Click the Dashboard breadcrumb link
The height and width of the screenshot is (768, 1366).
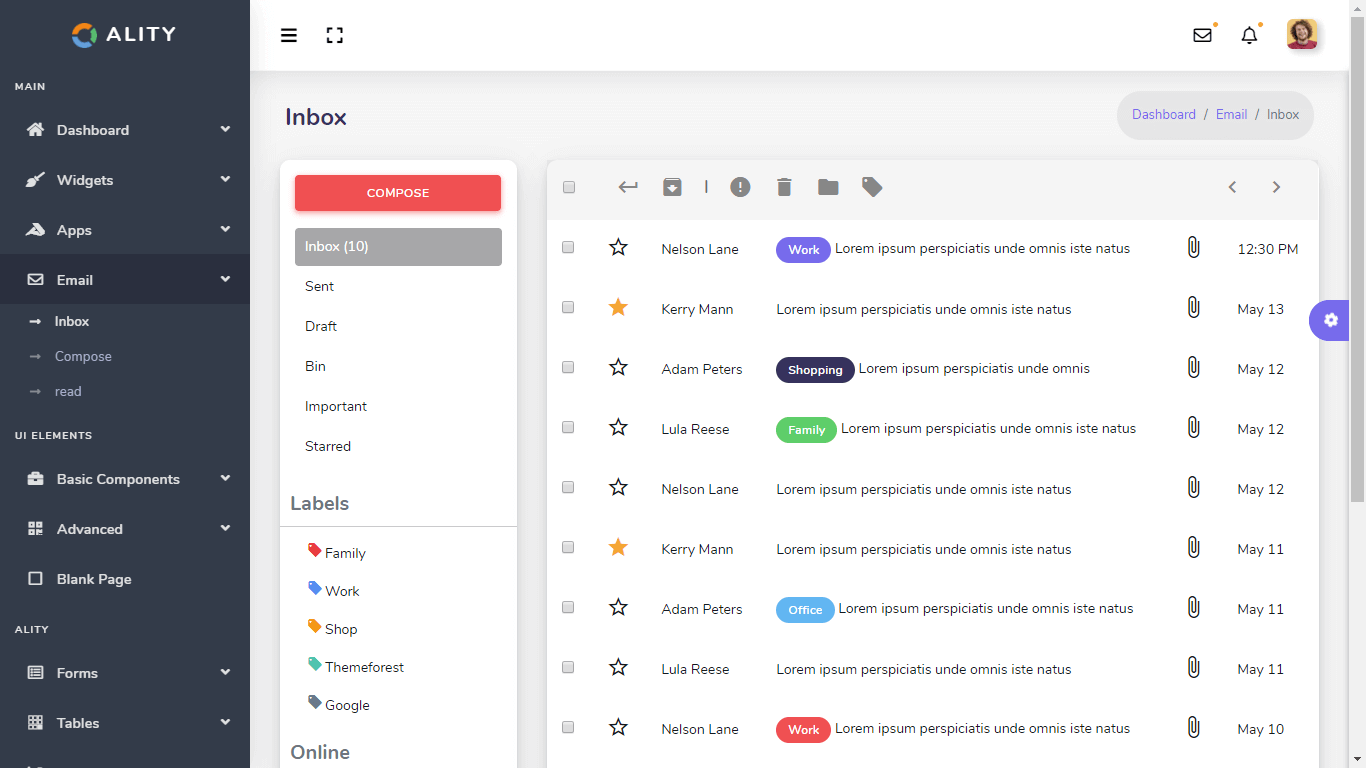pyautogui.click(x=1163, y=115)
